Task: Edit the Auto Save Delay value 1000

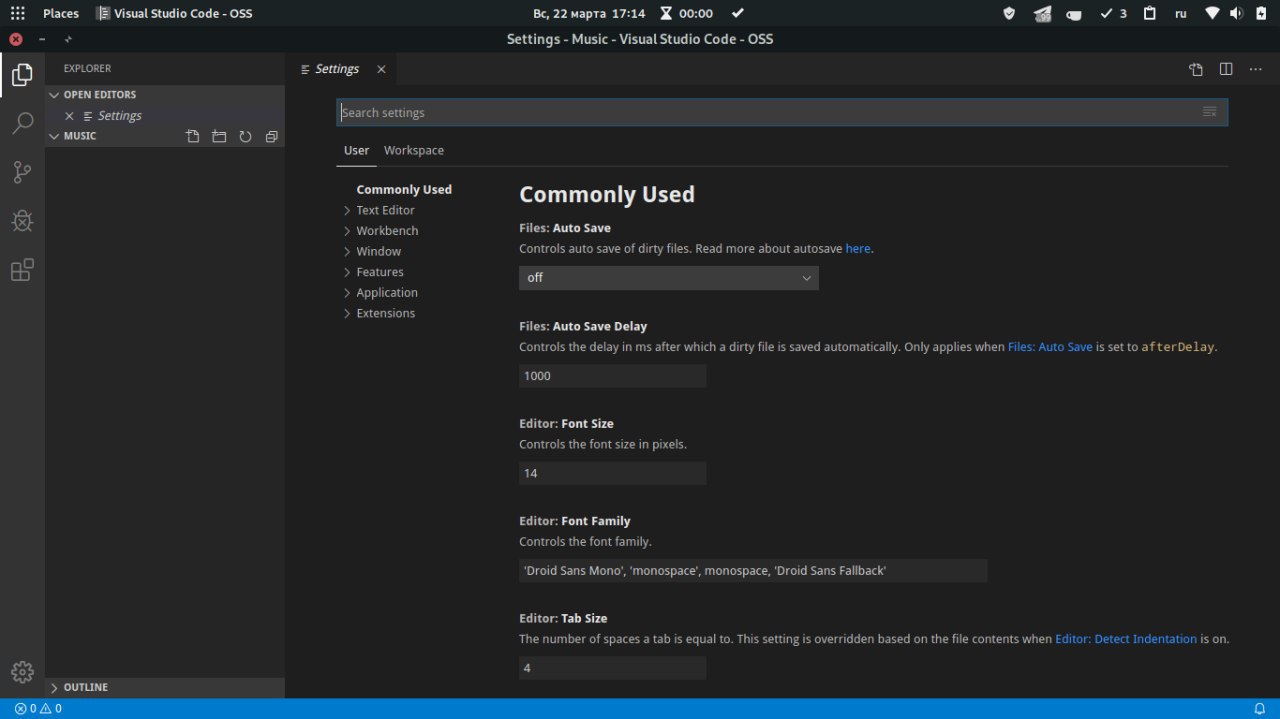Action: [612, 376]
